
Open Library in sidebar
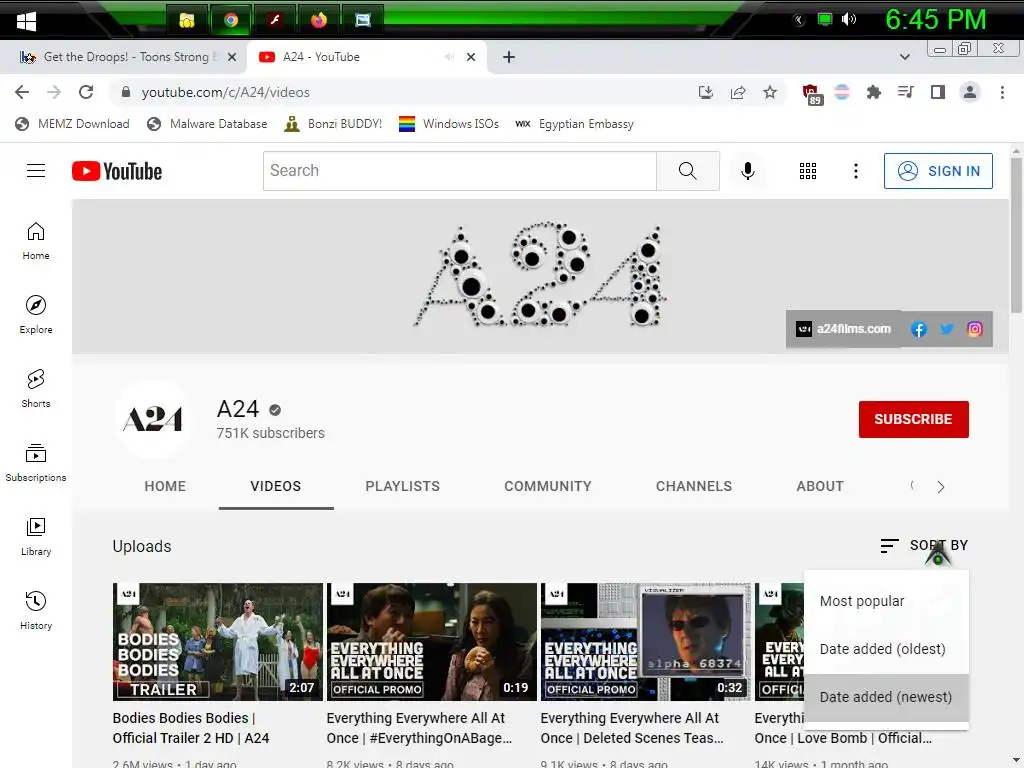click(36, 536)
